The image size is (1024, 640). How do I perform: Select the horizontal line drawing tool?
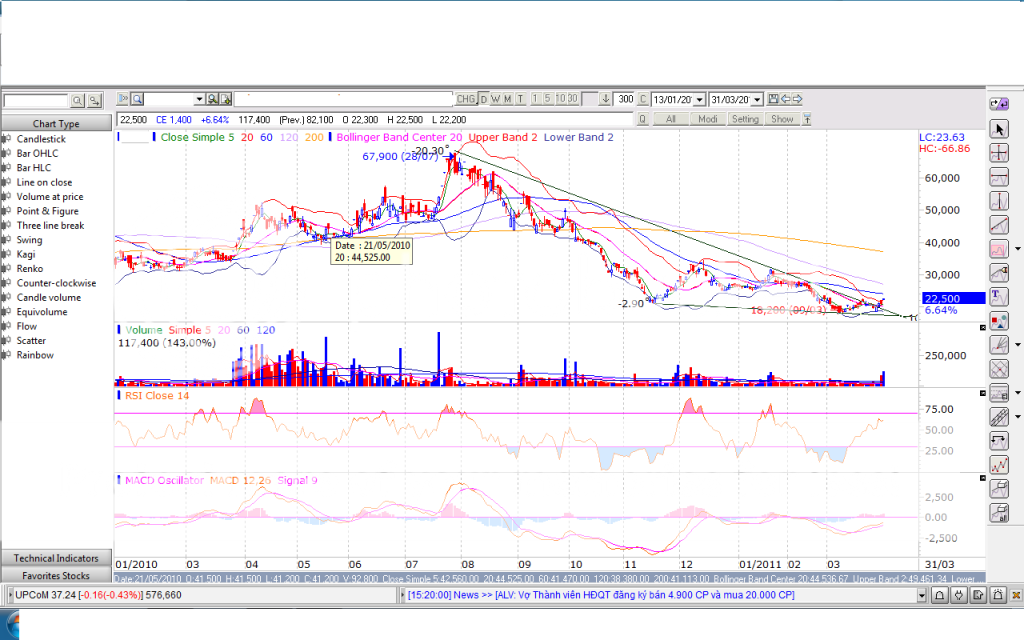998,177
